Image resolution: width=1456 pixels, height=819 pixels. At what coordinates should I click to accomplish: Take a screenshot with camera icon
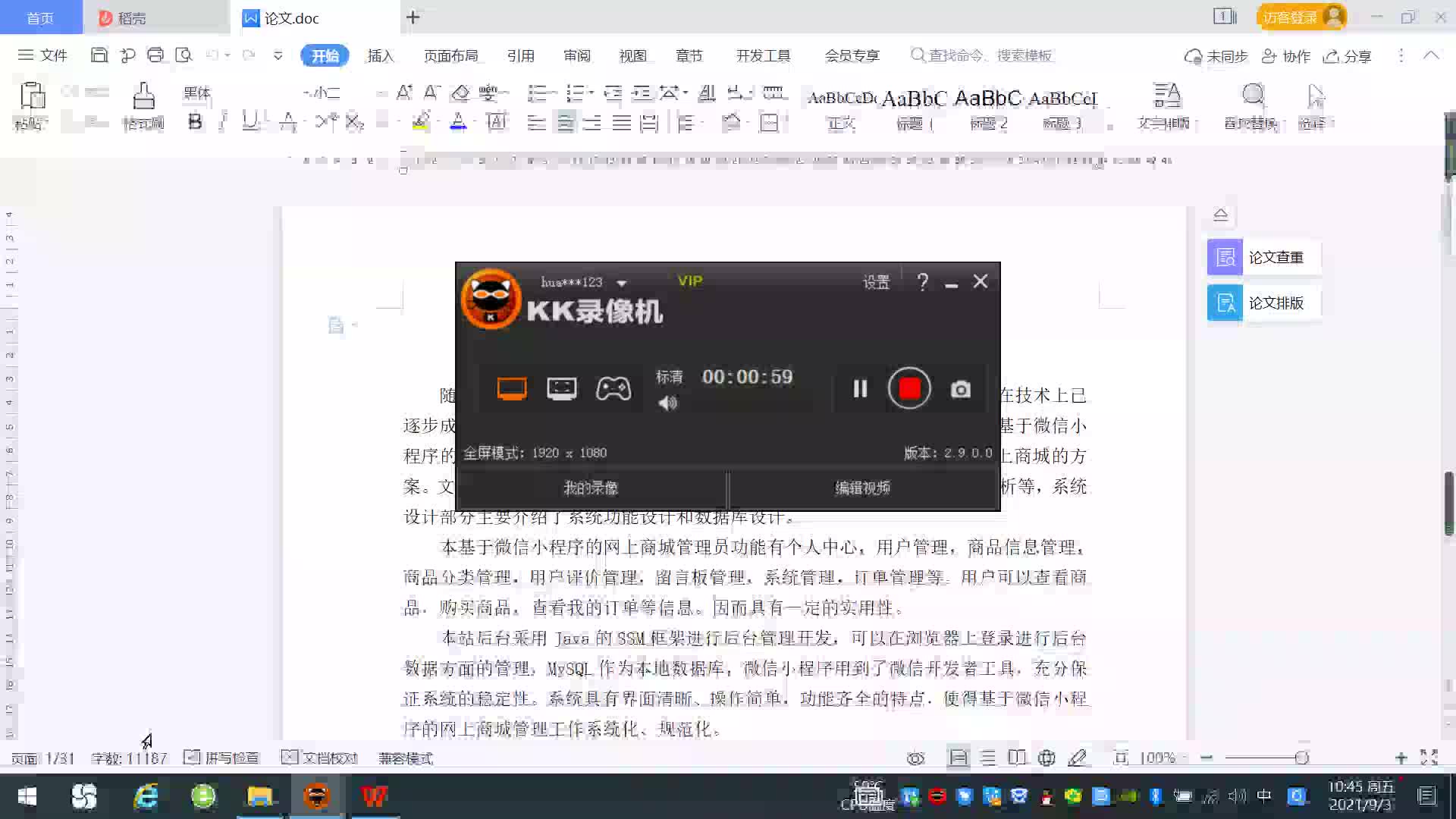960,389
